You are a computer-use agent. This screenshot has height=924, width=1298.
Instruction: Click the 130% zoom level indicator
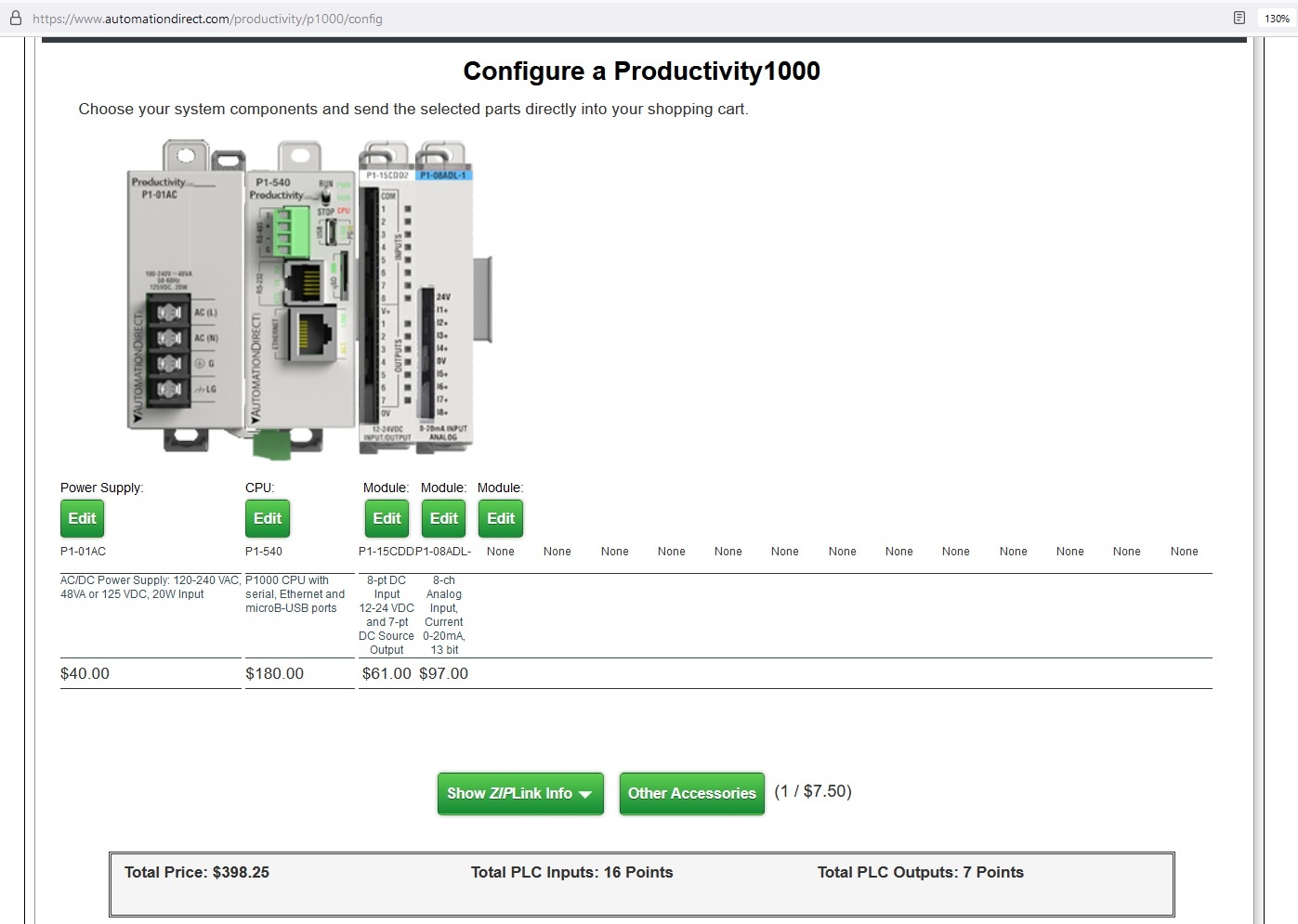[x=1277, y=19]
